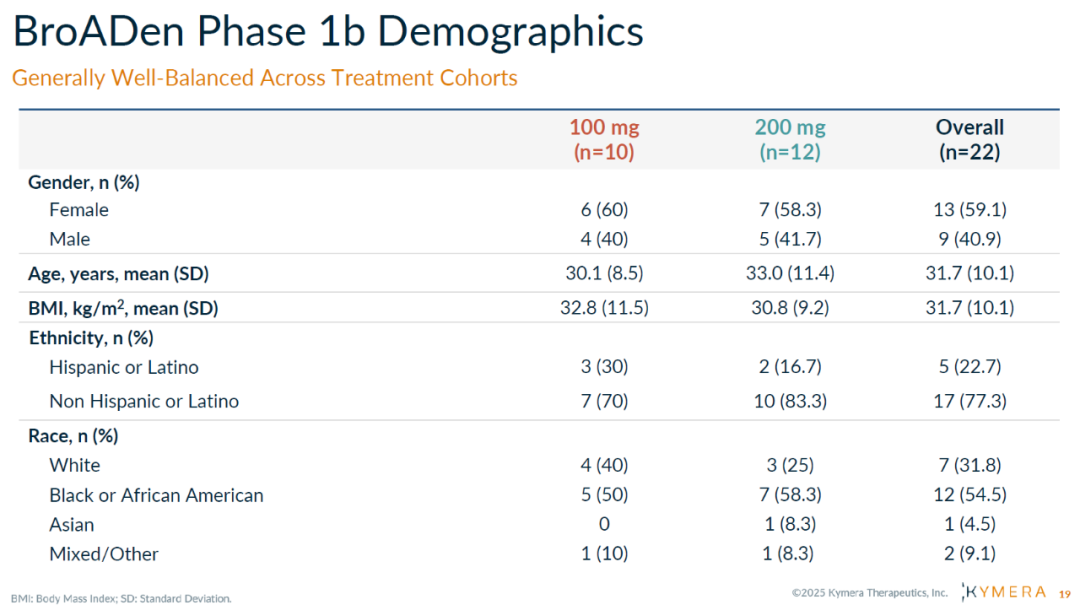The width and height of the screenshot is (1080, 605).
Task: Click the Kymera logo in the footer
Action: point(1003,591)
